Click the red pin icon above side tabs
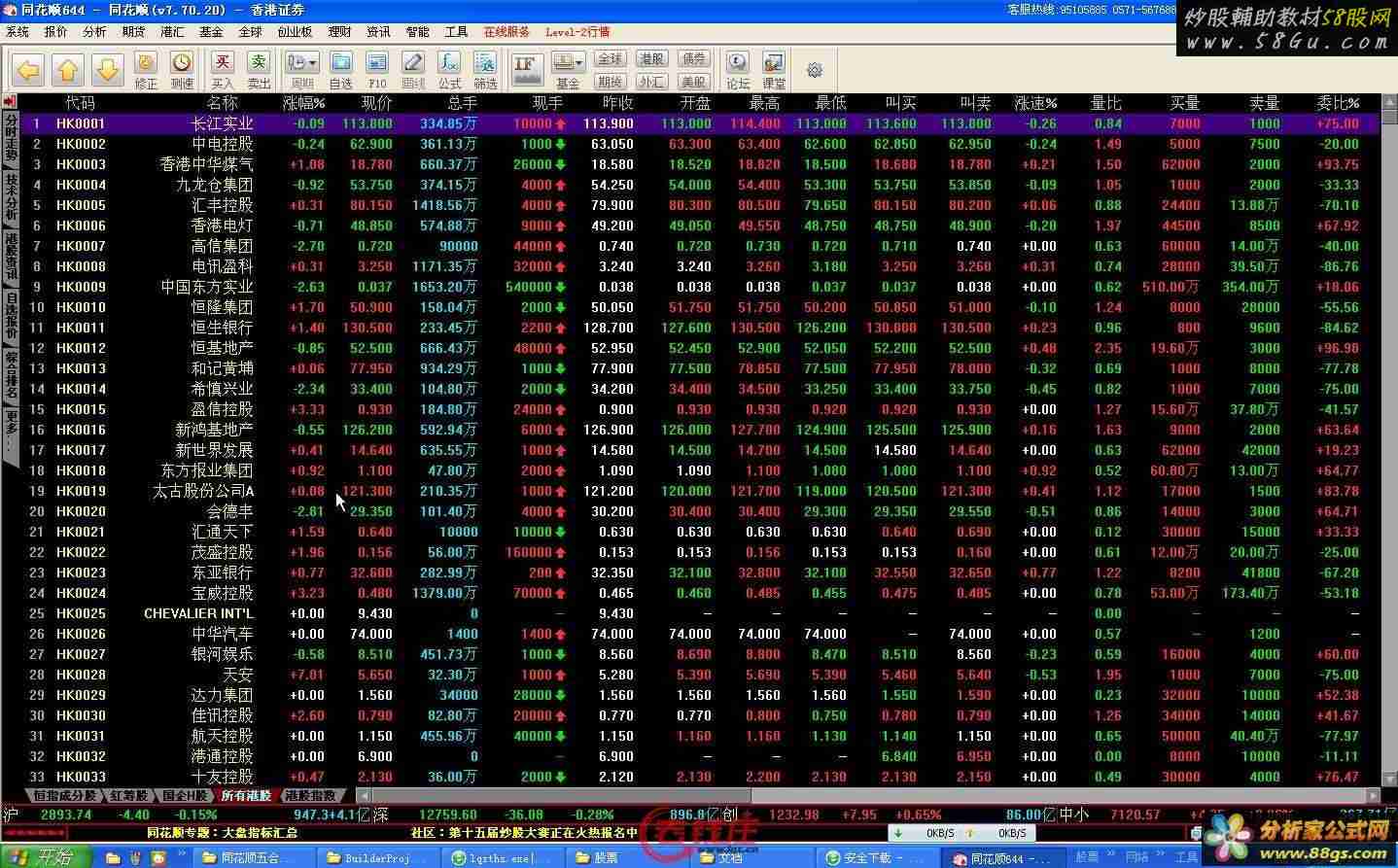1398x868 pixels. click(x=10, y=101)
